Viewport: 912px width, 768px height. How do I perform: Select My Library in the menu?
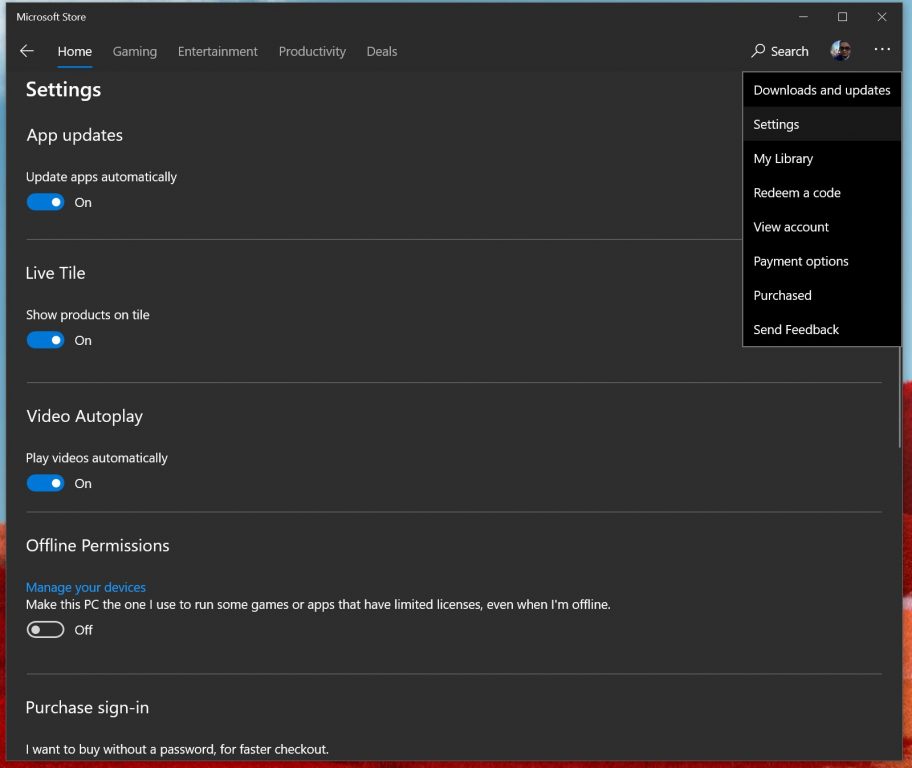[783, 158]
